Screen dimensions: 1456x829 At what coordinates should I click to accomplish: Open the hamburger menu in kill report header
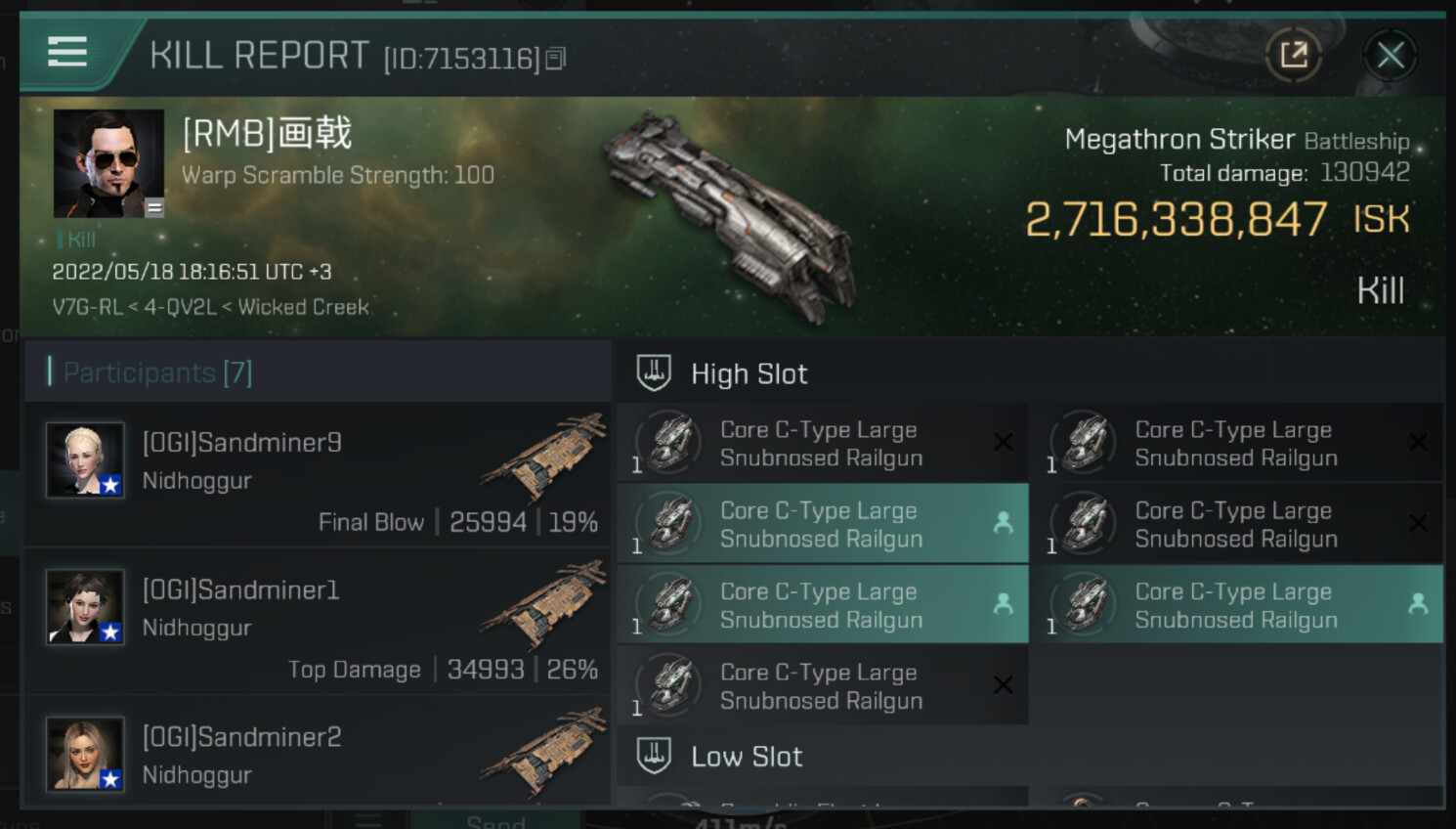67,52
